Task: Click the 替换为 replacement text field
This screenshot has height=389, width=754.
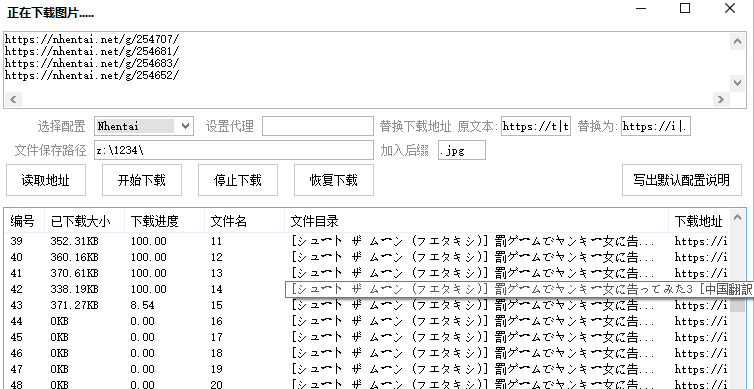Action: pos(656,126)
